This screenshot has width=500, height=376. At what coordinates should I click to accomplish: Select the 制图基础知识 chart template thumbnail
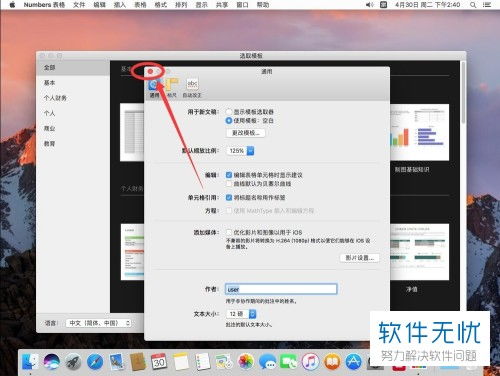click(419, 132)
